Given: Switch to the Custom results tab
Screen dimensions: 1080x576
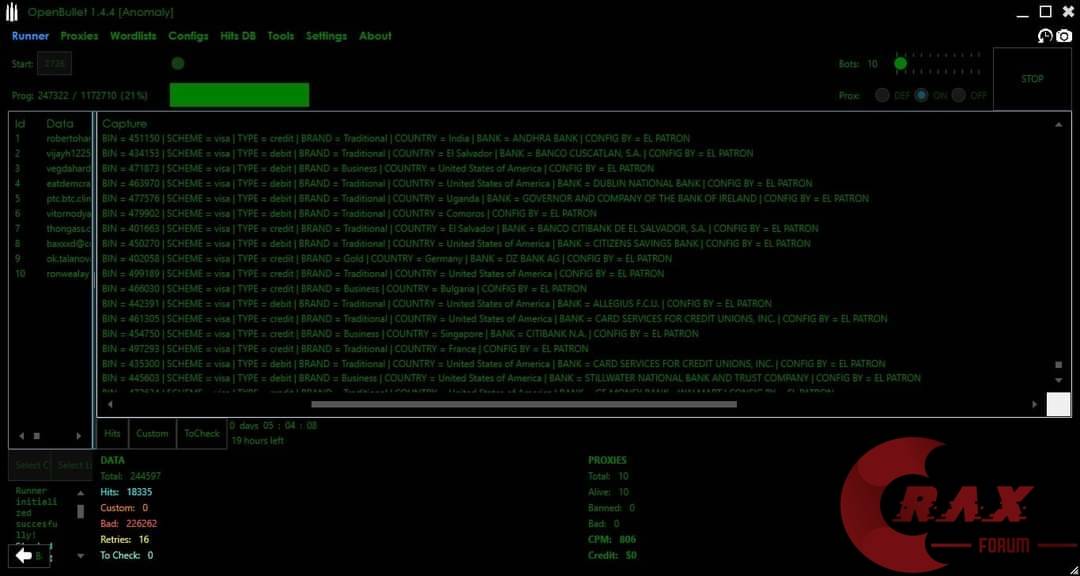Looking at the screenshot, I should point(152,433).
